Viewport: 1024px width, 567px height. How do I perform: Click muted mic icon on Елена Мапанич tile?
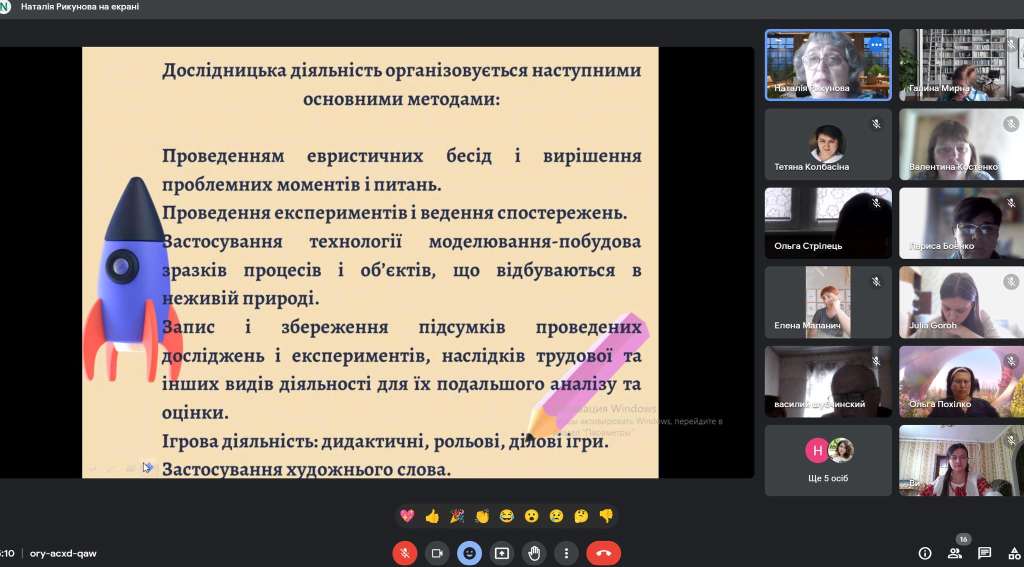[876, 282]
